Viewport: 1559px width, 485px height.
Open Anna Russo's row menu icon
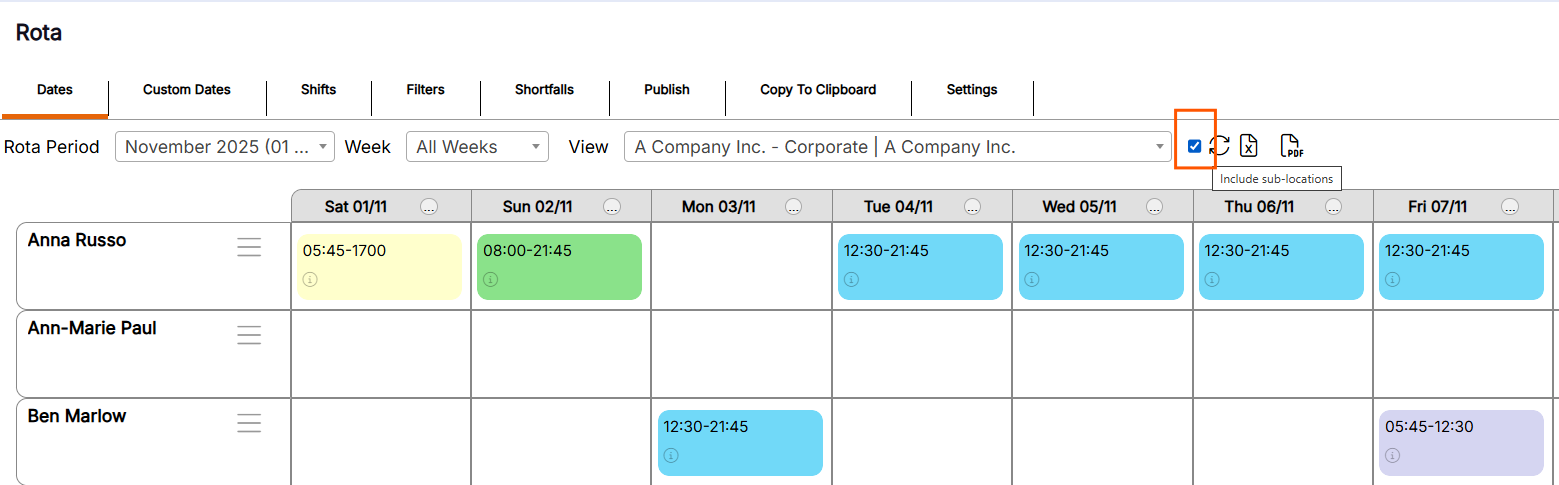click(249, 248)
